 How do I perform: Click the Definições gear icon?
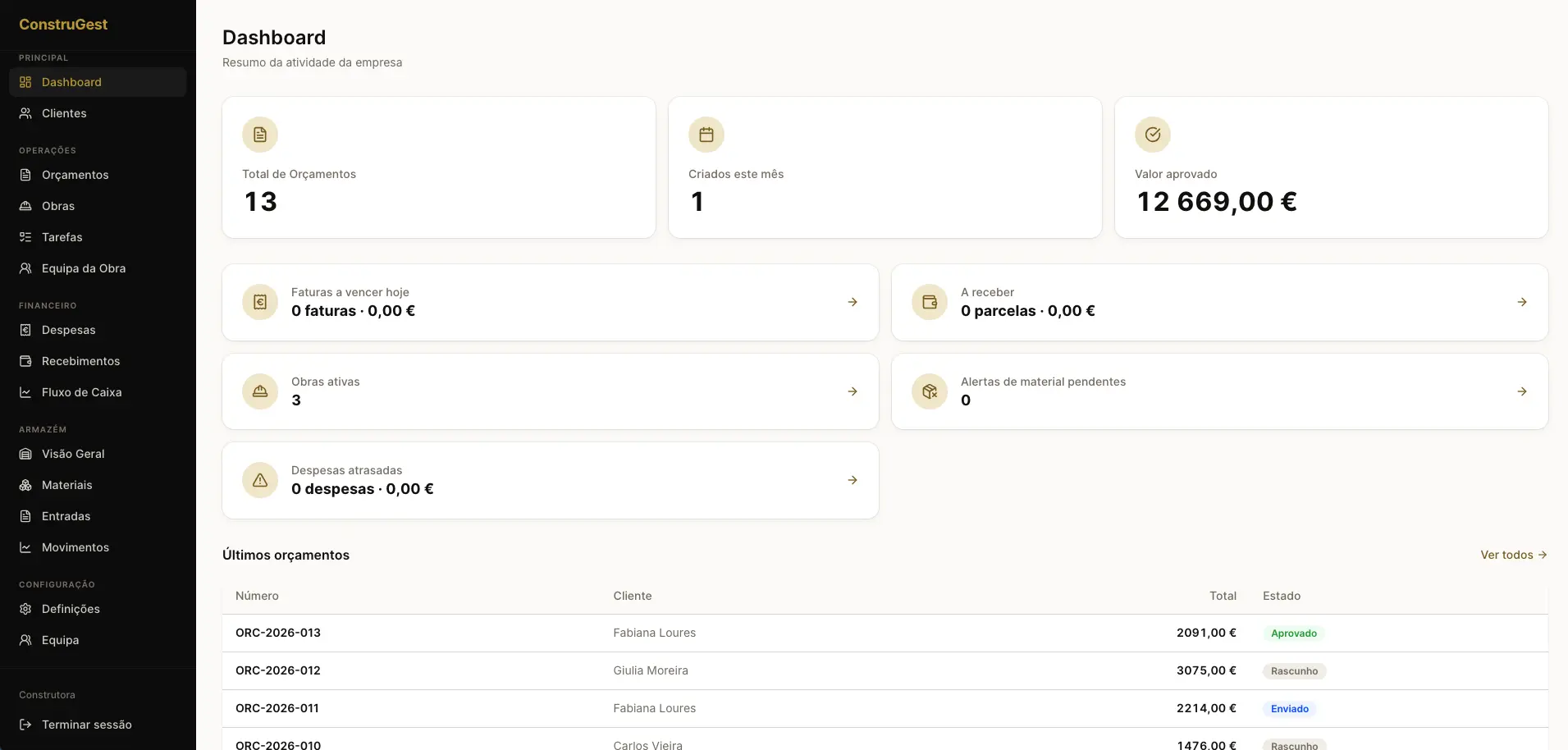tap(25, 609)
